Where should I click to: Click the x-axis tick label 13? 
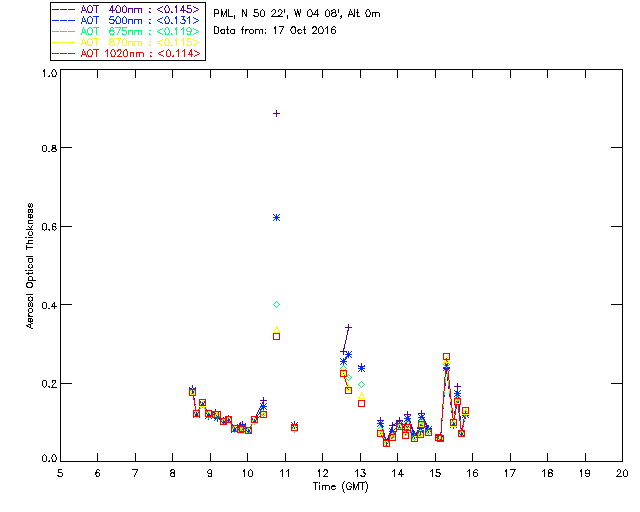360,473
